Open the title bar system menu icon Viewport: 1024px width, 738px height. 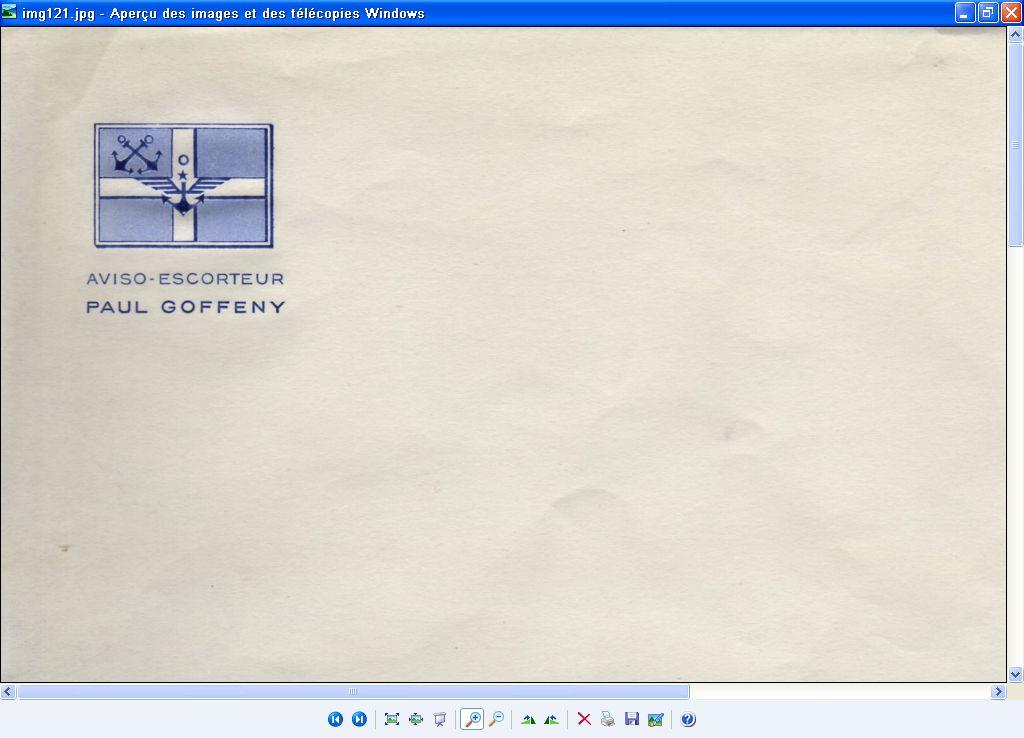pos(10,13)
